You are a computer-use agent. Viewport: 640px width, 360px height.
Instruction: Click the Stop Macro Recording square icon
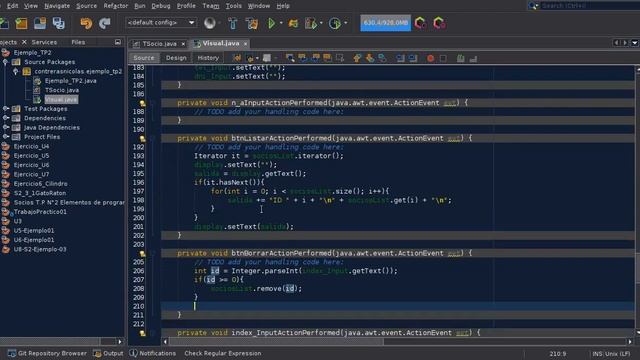pos(443,58)
